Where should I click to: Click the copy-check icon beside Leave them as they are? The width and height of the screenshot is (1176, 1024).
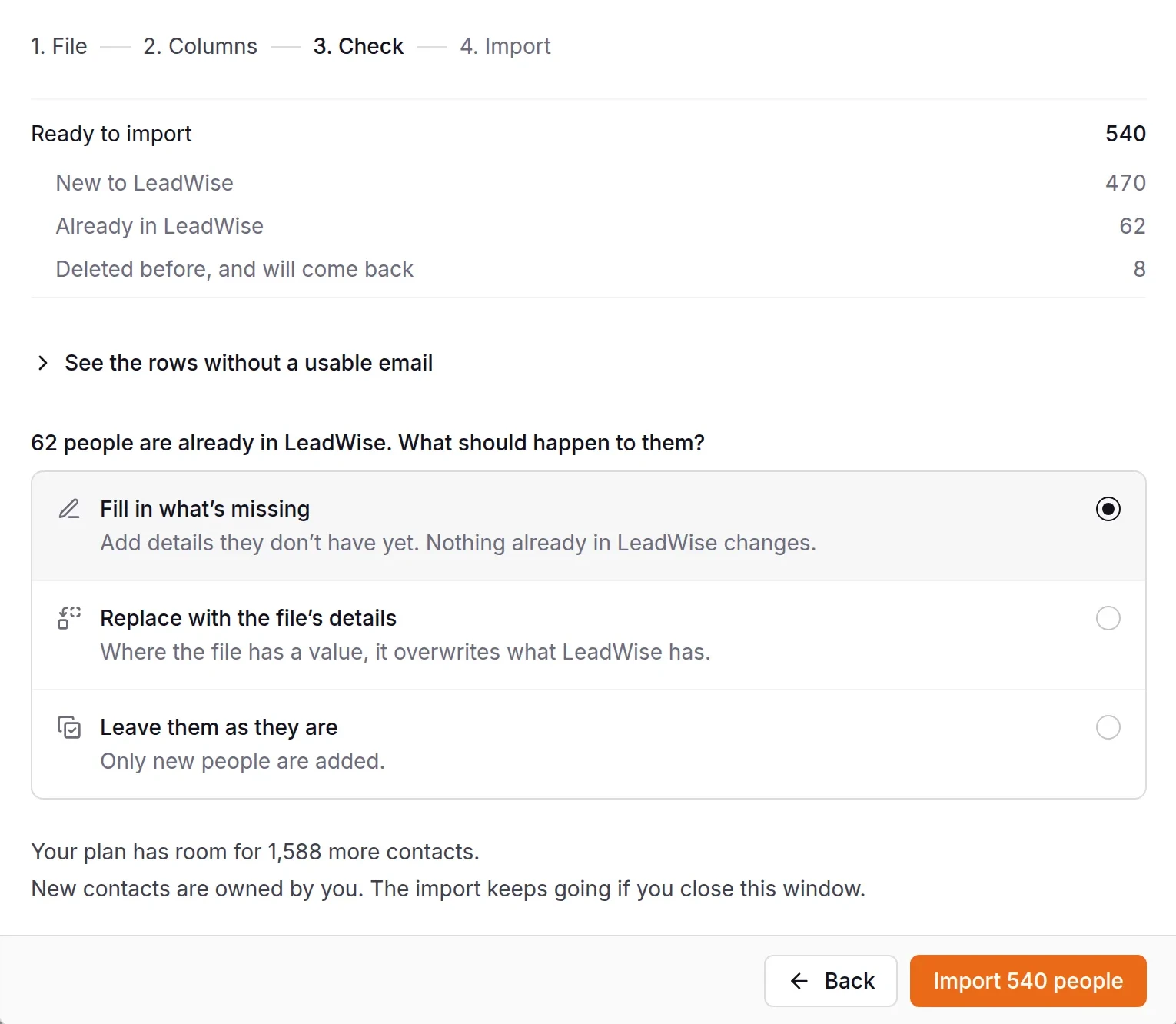pos(69,727)
